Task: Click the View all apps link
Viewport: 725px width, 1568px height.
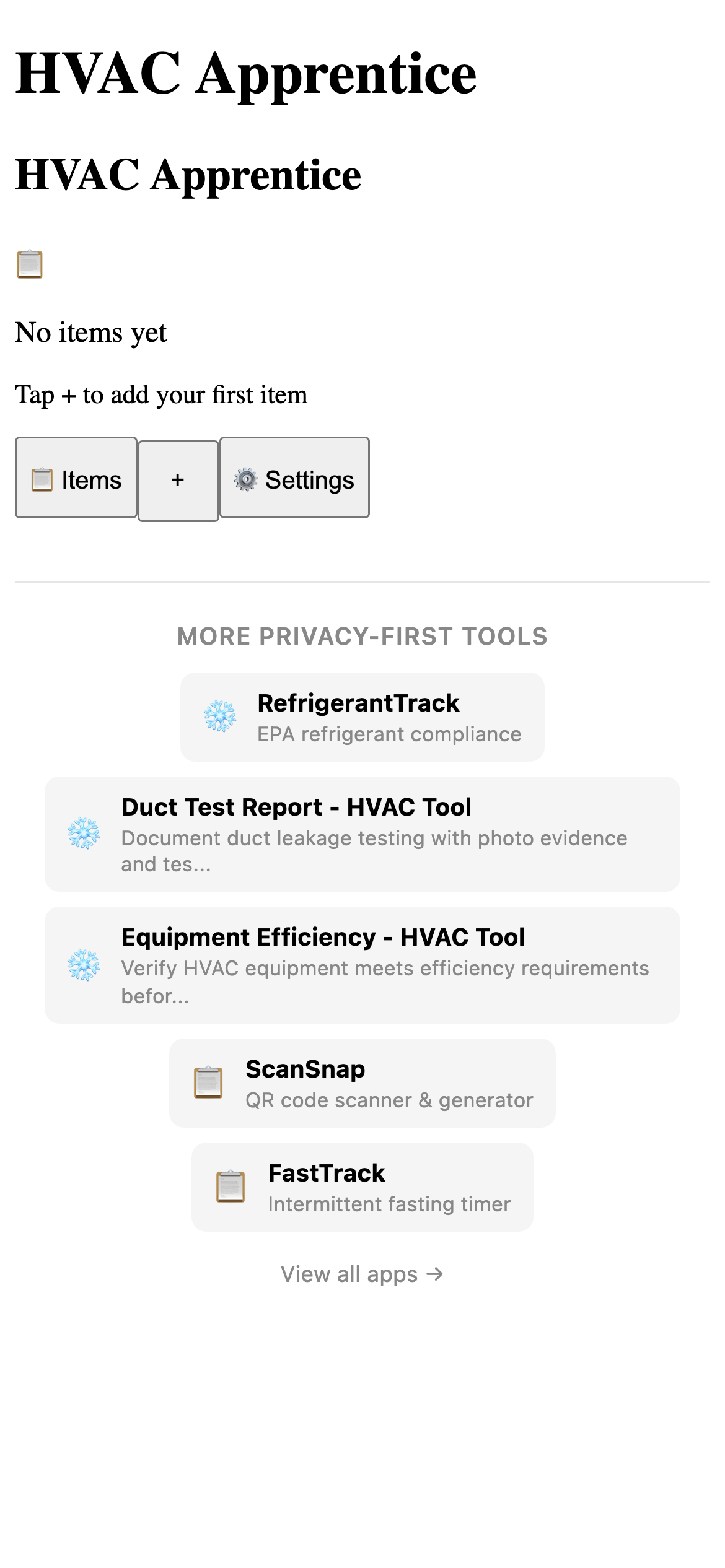Action: tap(362, 1274)
